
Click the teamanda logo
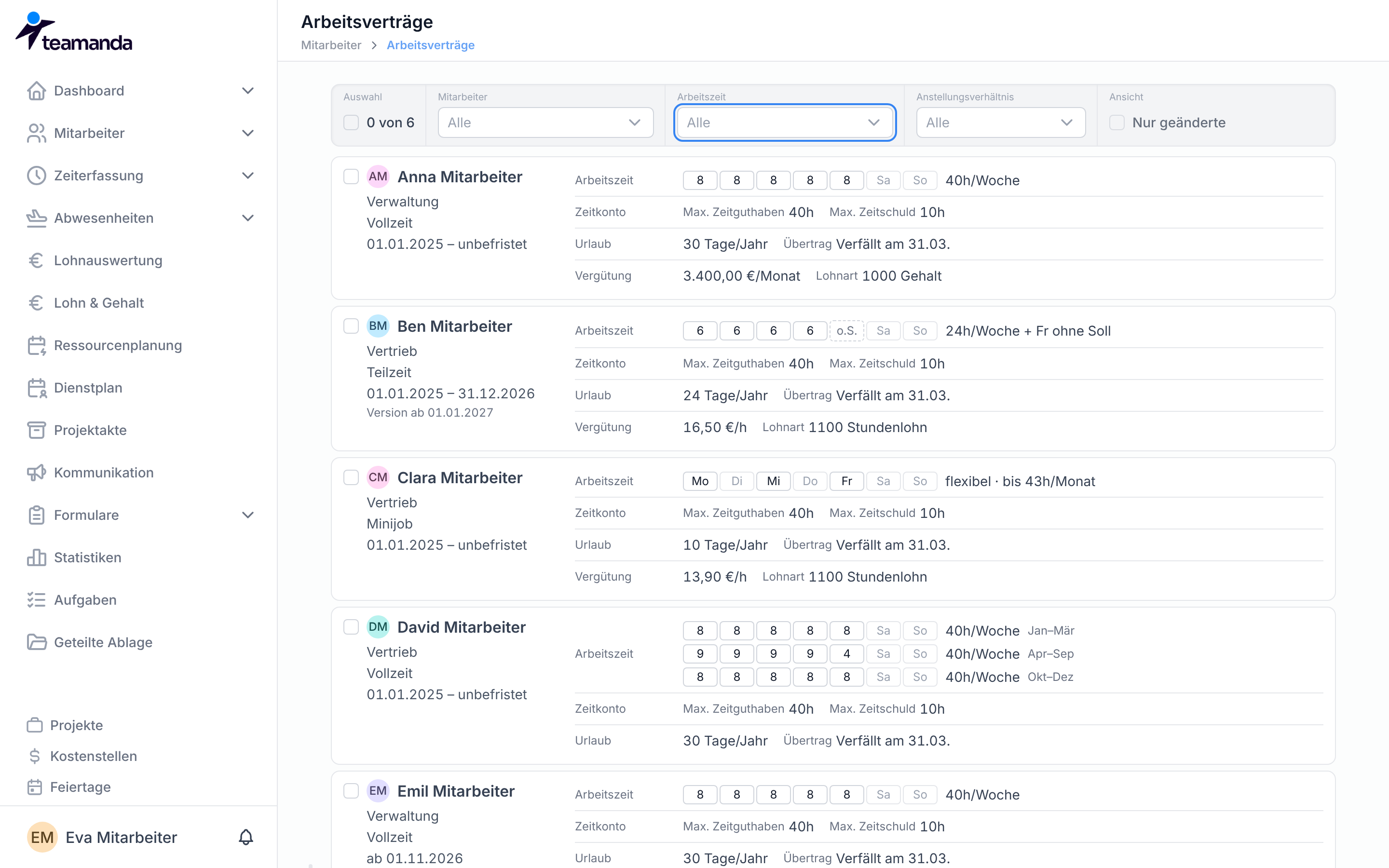click(73, 31)
